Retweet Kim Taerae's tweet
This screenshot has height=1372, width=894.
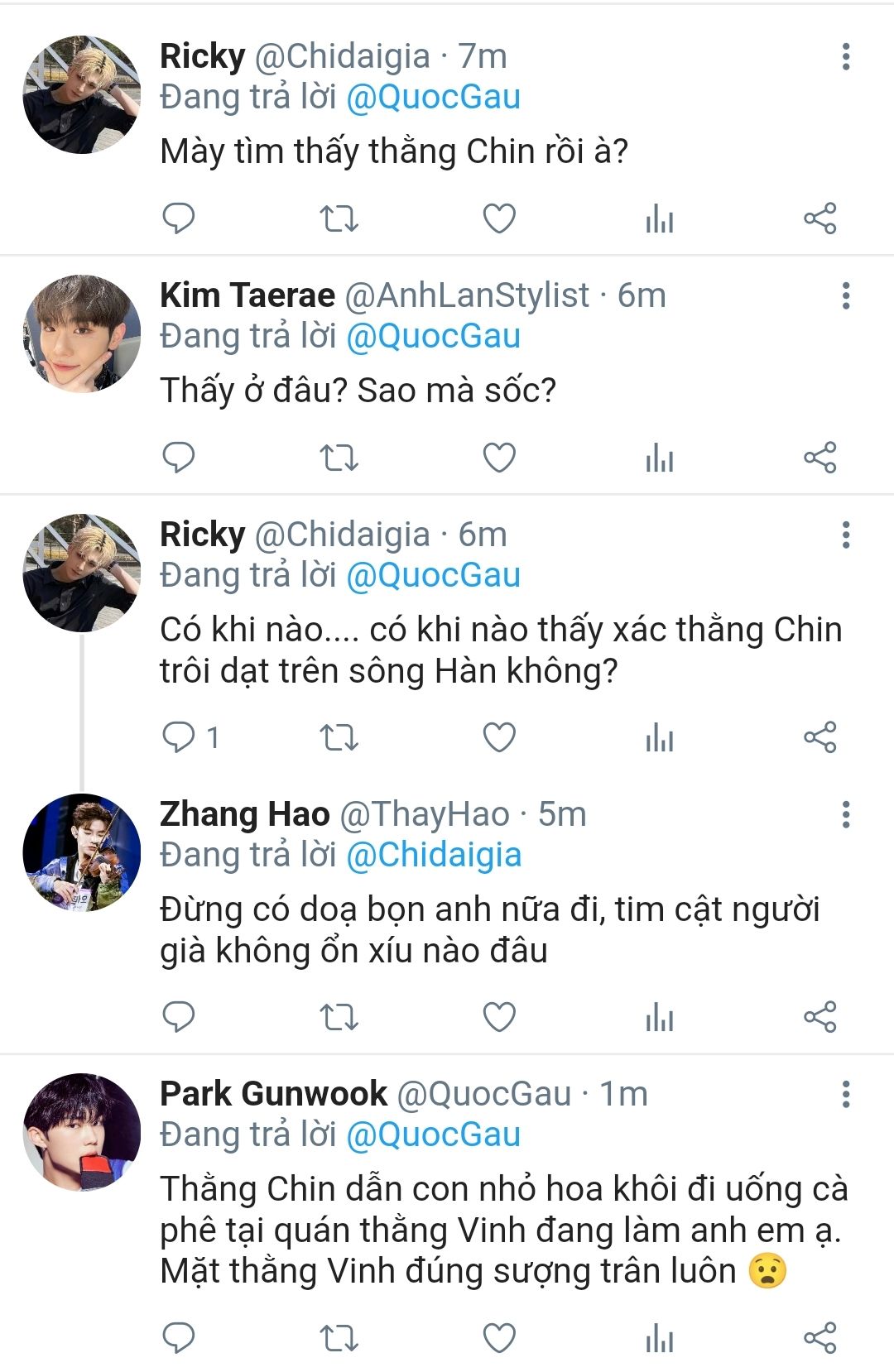[x=339, y=458]
